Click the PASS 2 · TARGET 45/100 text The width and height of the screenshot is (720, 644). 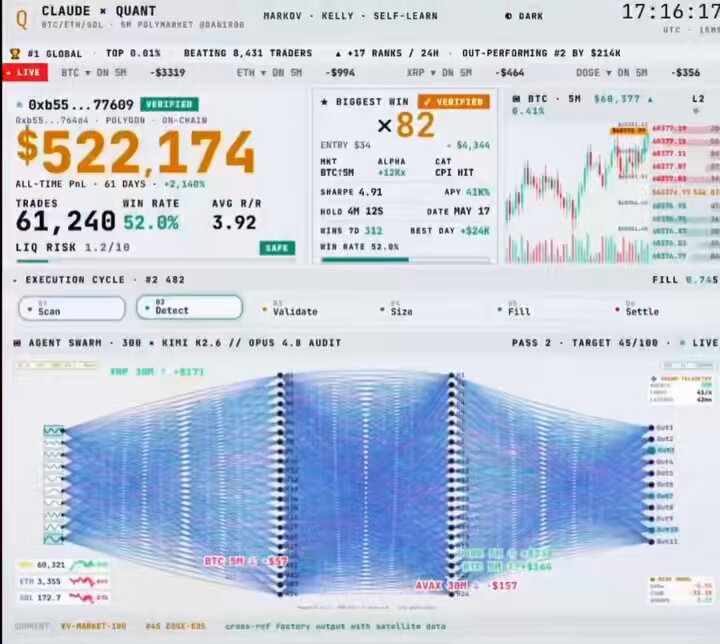pyautogui.click(x=585, y=343)
